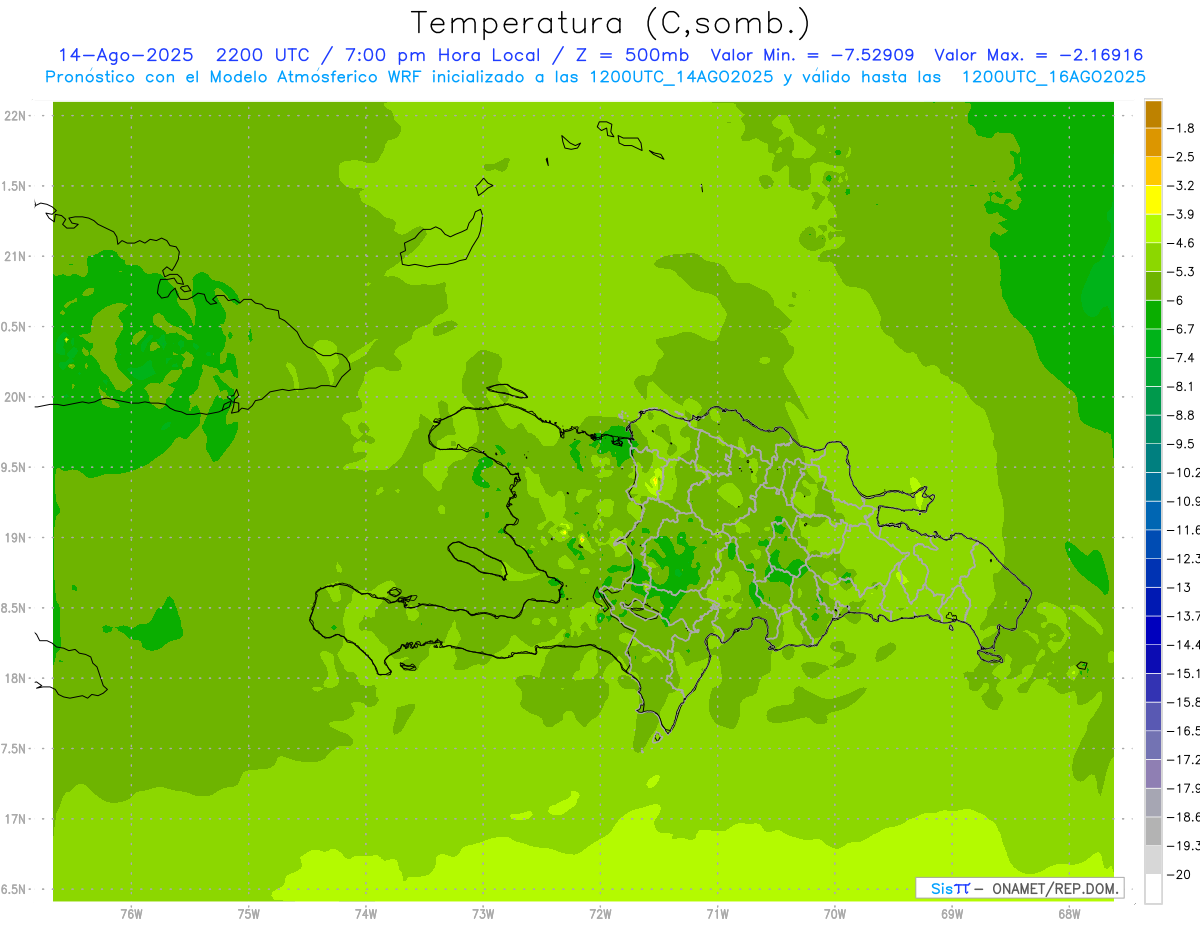Click the 'Valor Max. = -2.16916' value
The image size is (1200, 927).
(1038, 55)
